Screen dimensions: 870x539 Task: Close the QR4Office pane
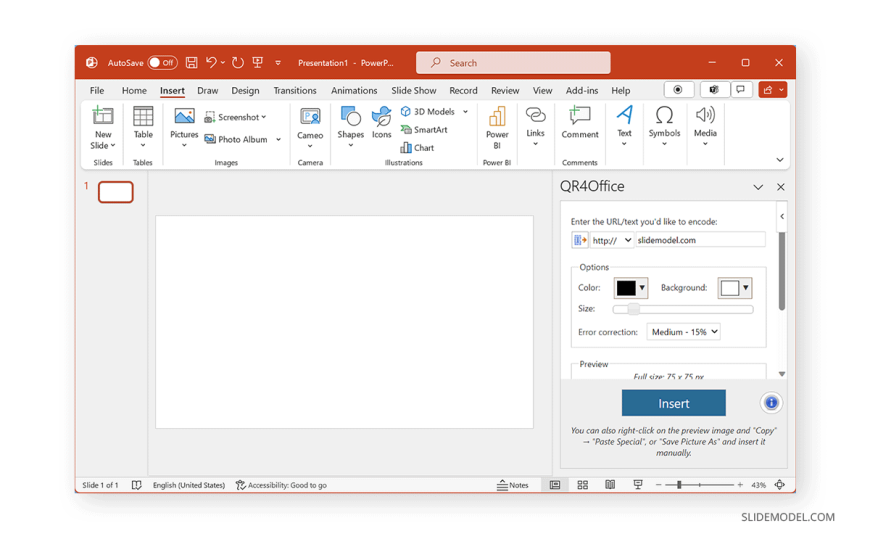pyautogui.click(x=781, y=187)
